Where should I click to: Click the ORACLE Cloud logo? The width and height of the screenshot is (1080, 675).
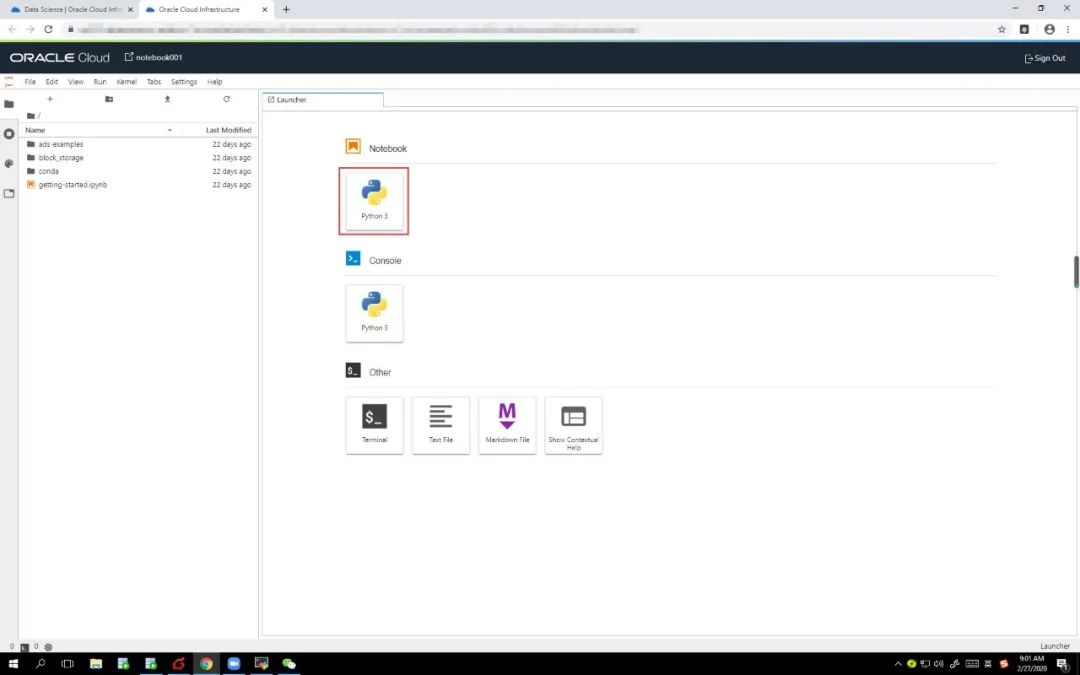59,58
